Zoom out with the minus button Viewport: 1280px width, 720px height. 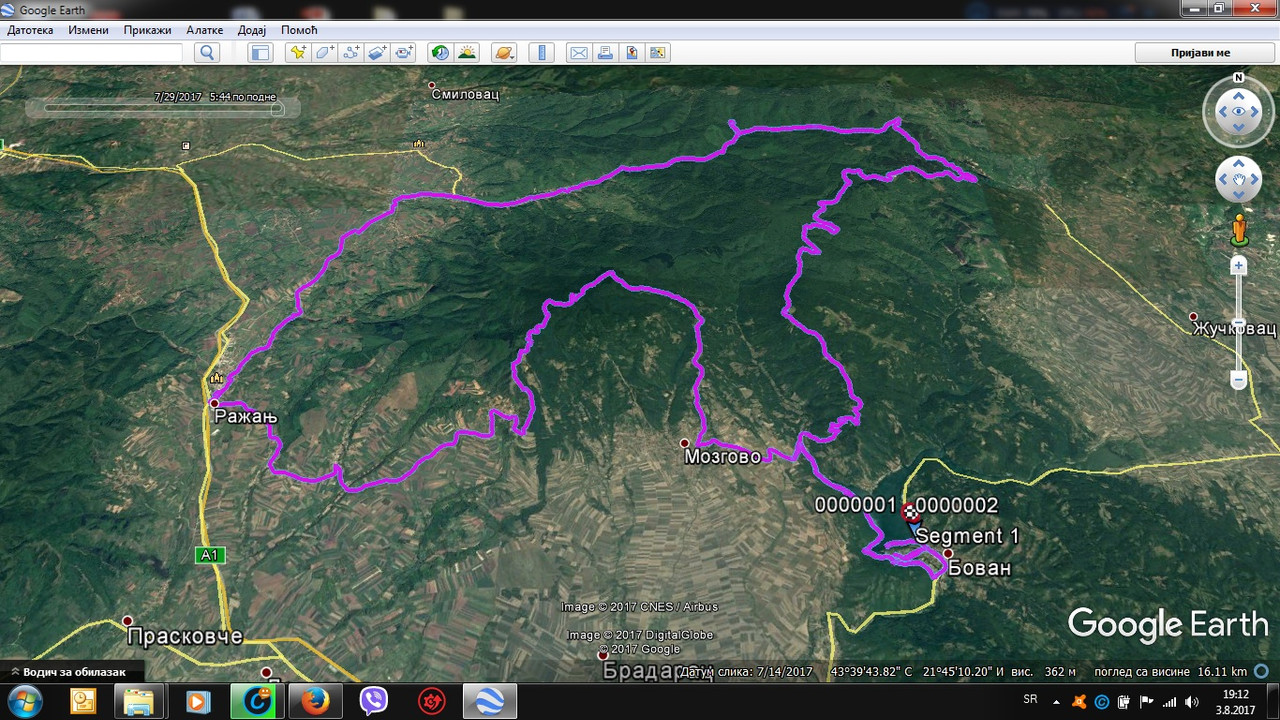pyautogui.click(x=1239, y=380)
